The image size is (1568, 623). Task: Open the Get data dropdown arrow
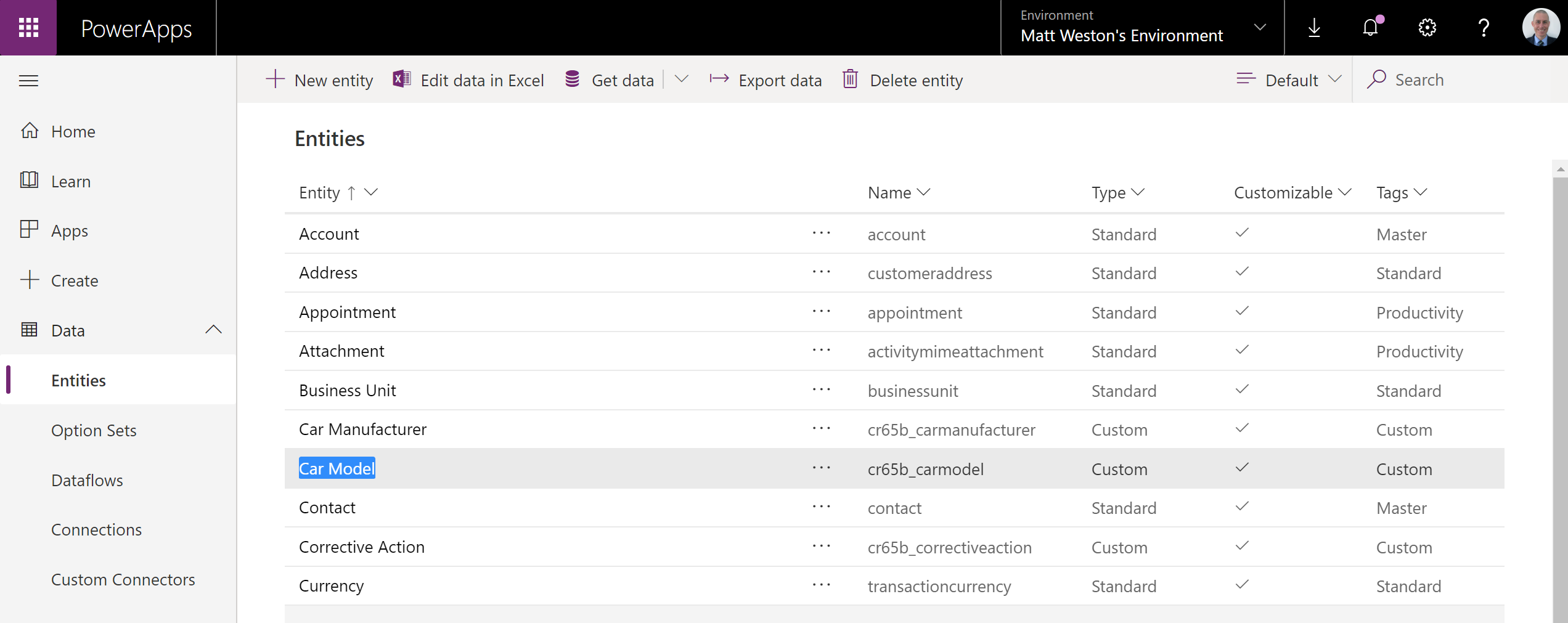(681, 79)
